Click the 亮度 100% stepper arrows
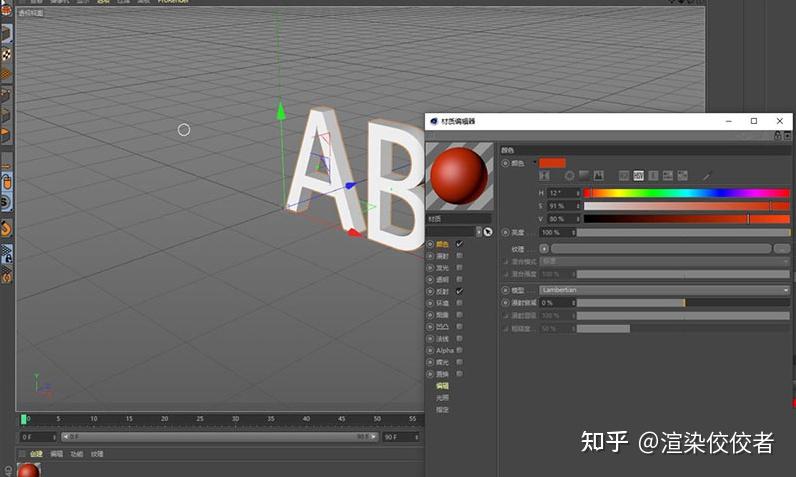 pyautogui.click(x=574, y=232)
